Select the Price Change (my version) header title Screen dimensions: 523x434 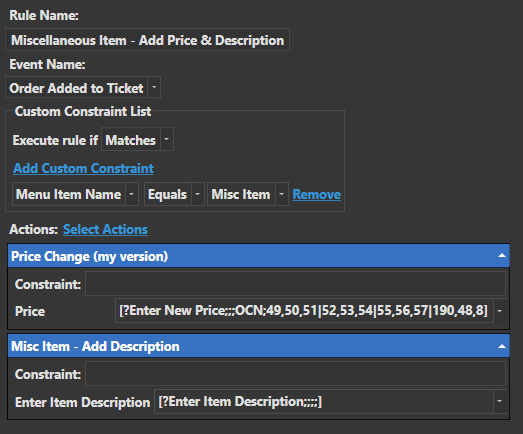(x=89, y=256)
